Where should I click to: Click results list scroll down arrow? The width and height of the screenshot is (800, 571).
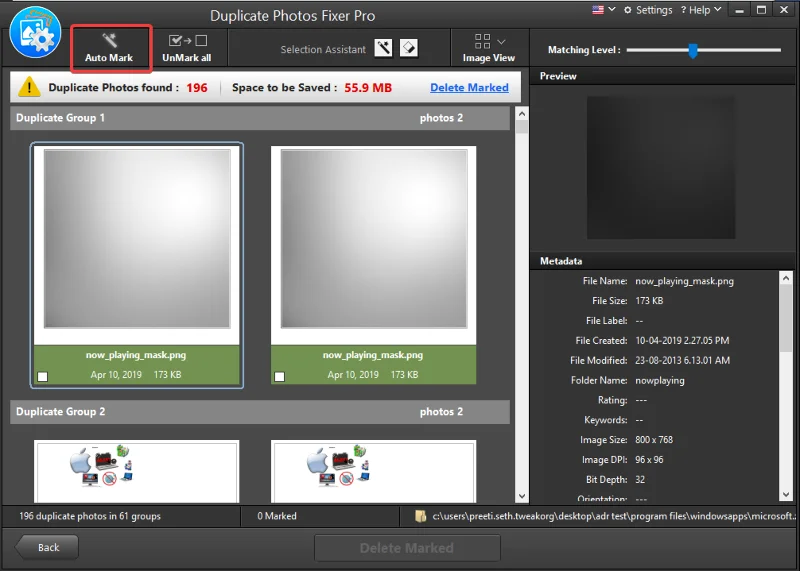(x=521, y=496)
